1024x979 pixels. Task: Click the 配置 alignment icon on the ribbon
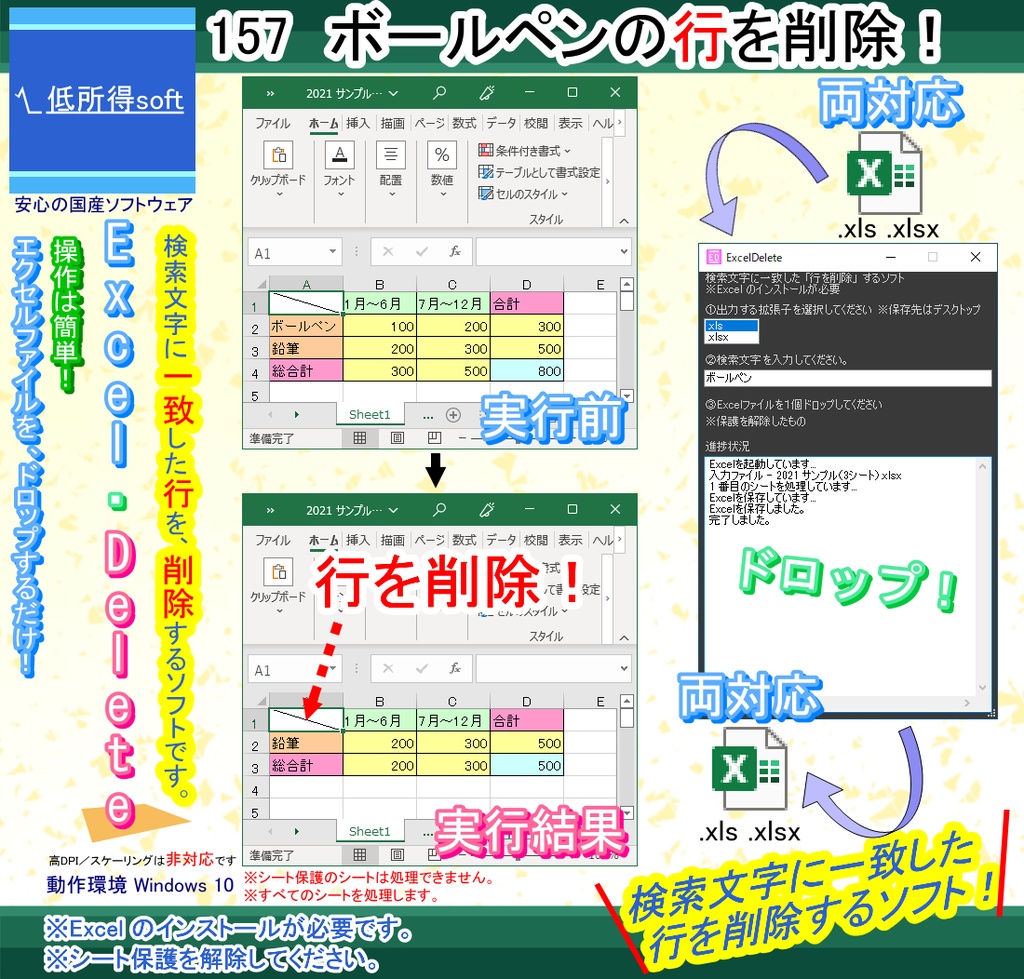391,154
